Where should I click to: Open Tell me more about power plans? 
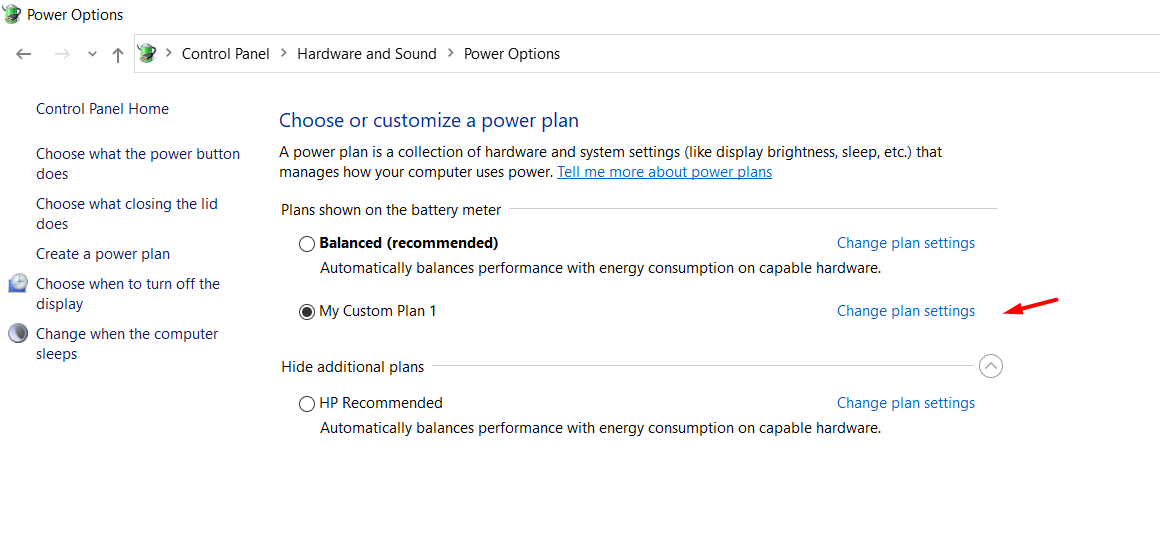click(664, 172)
